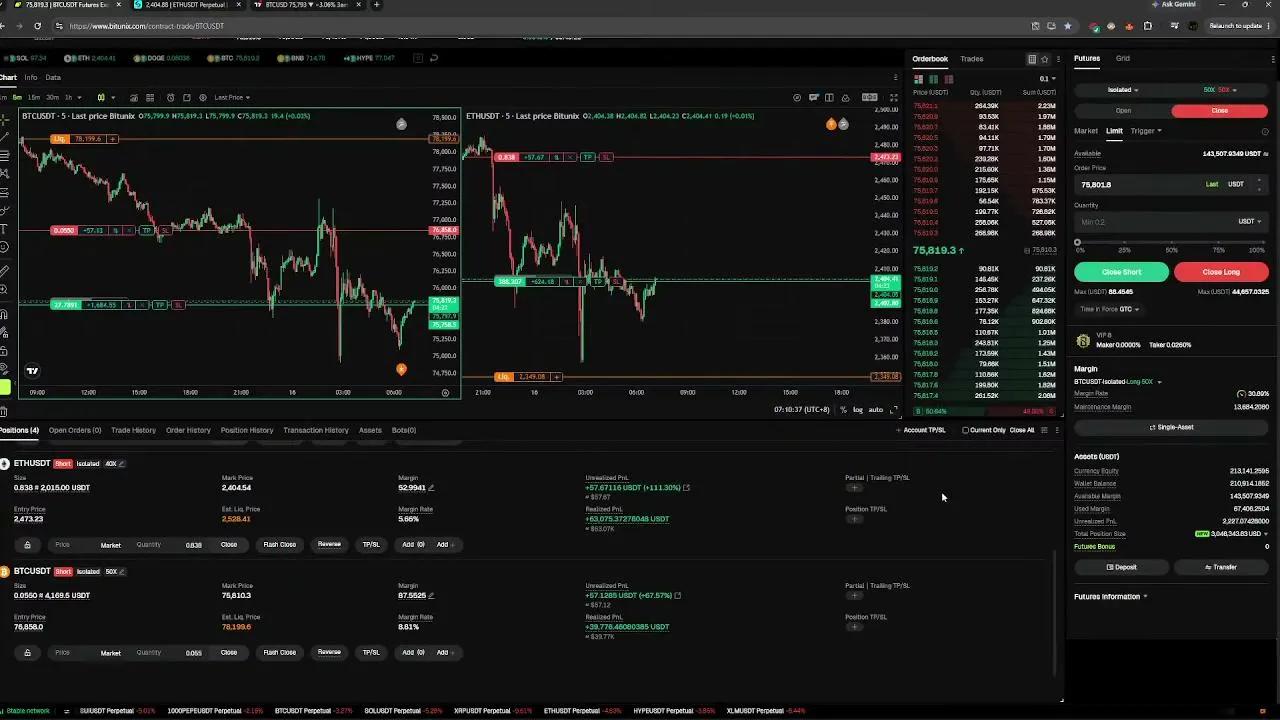Click the Close Short button
This screenshot has width=1280, height=720.
tap(1121, 272)
